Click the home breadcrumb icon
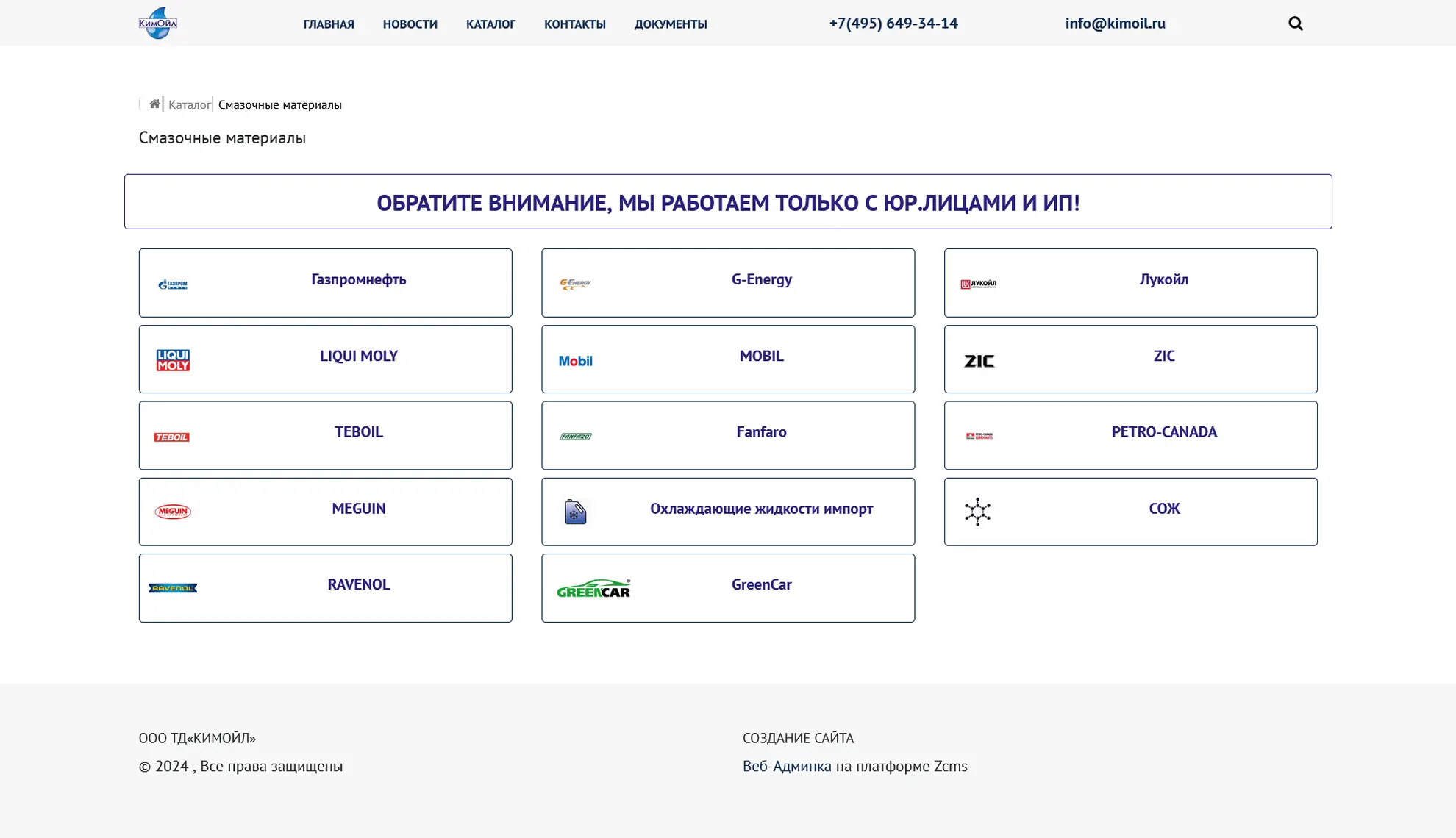This screenshot has height=838, width=1456. tap(154, 104)
